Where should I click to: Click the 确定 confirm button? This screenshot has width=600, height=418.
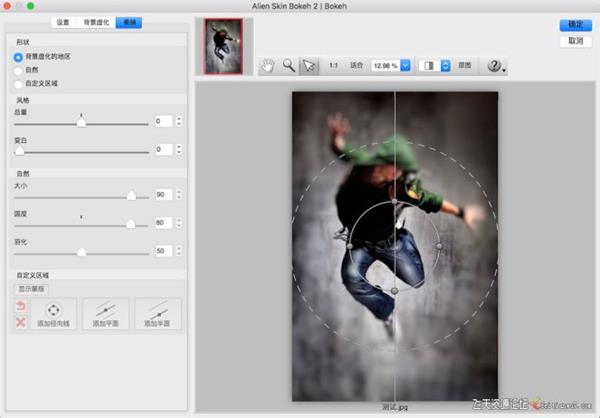(573, 24)
